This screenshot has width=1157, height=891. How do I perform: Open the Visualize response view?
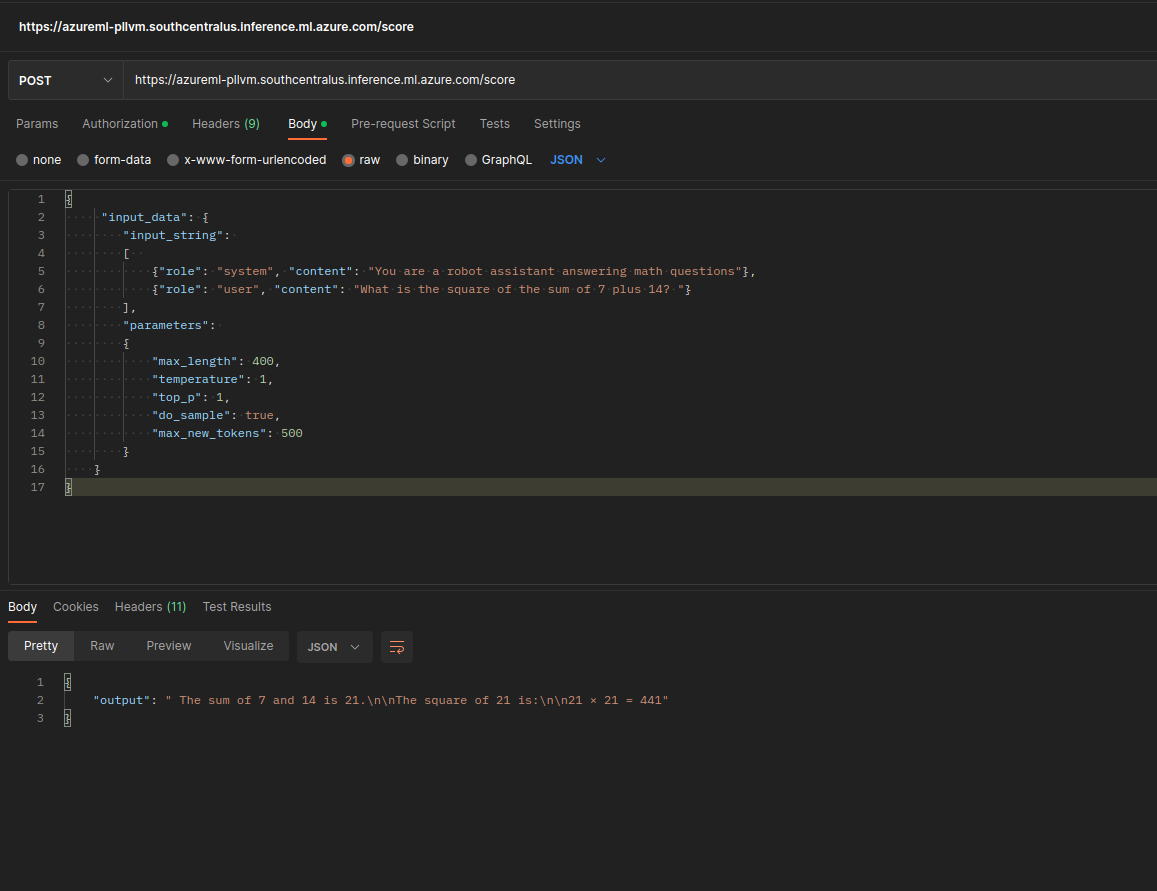pyautogui.click(x=248, y=646)
